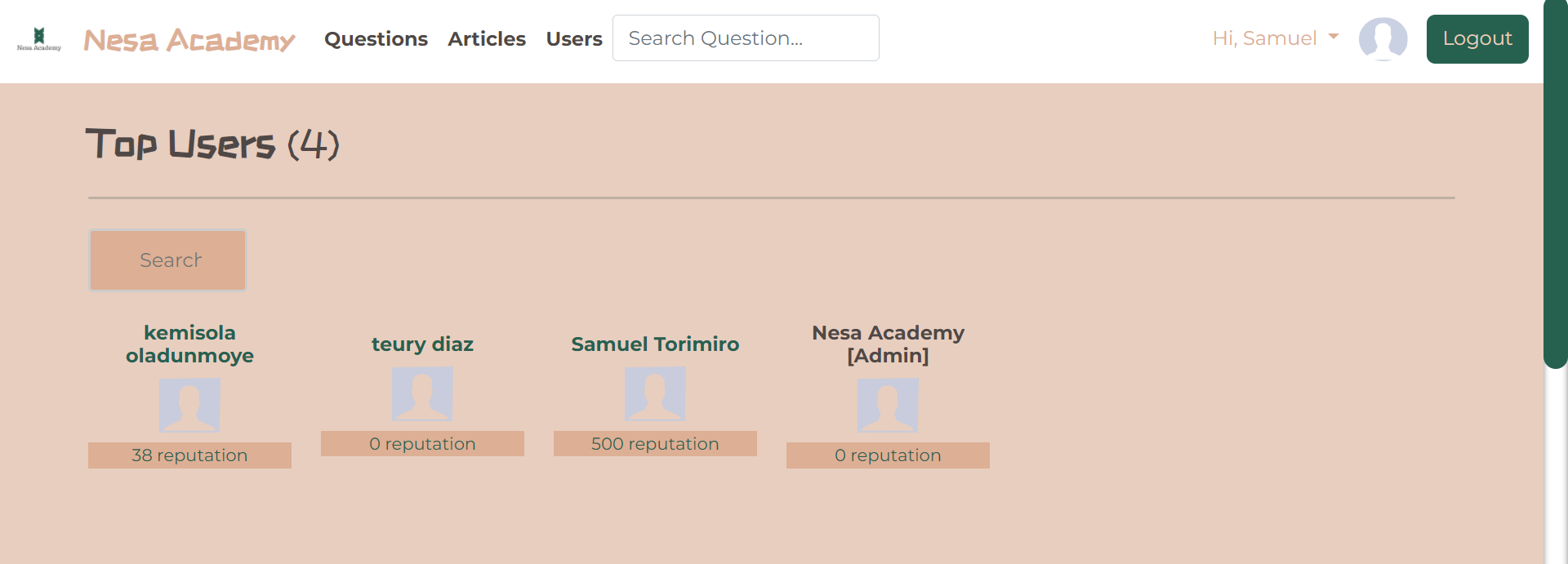Screen dimensions: 1568x564
Task: Go to the Articles page
Action: [487, 38]
